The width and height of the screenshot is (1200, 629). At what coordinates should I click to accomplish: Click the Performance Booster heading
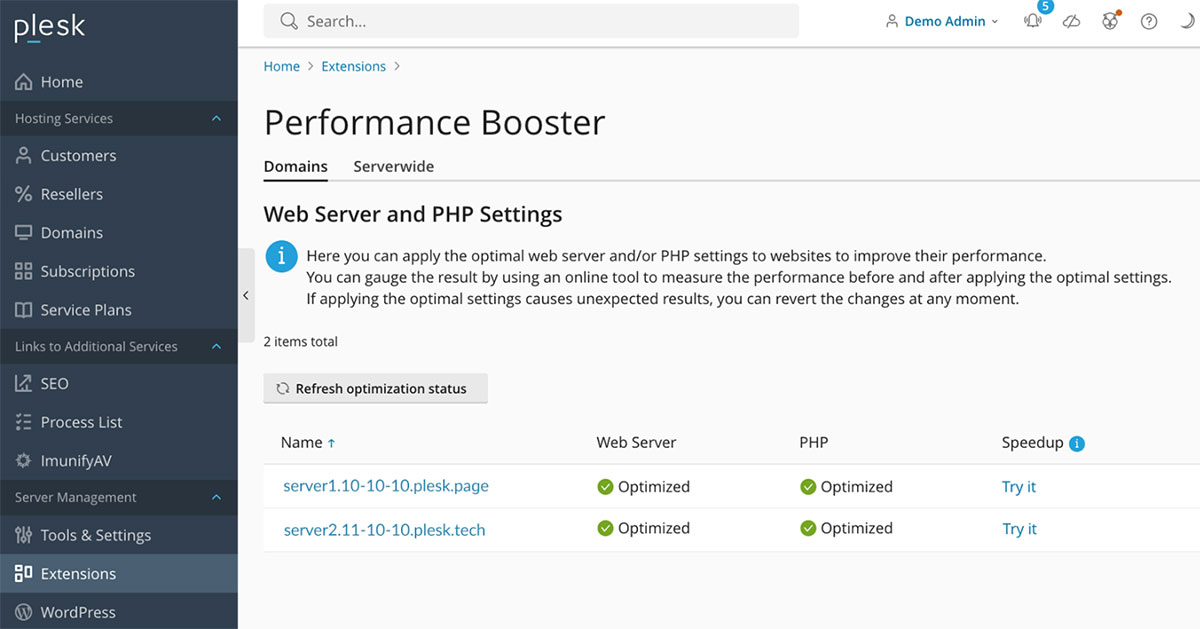point(435,123)
